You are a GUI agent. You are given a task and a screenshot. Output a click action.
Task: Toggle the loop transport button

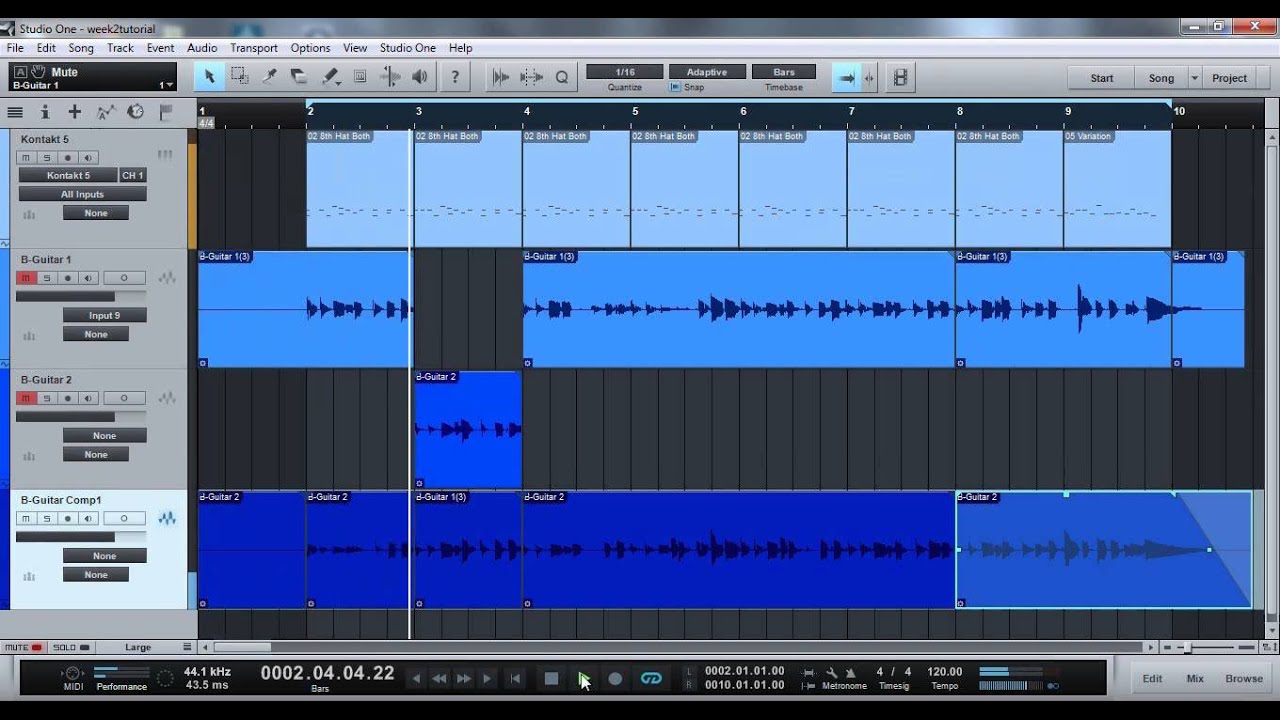651,678
